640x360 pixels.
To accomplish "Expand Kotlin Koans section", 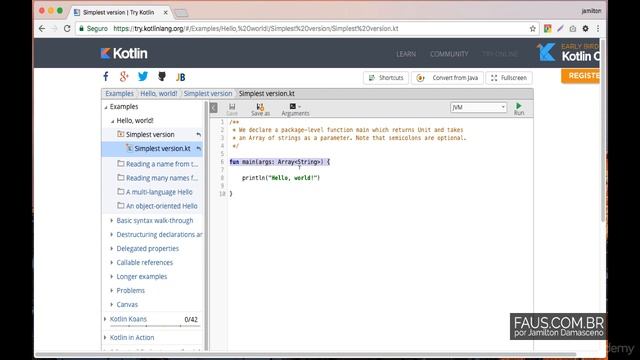I will [x=105, y=319].
